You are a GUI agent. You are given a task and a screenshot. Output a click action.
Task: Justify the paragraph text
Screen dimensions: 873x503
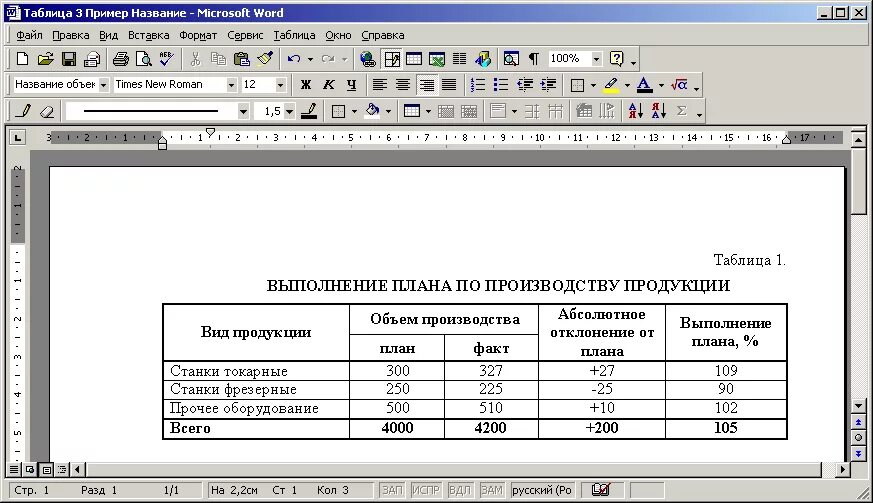449,85
